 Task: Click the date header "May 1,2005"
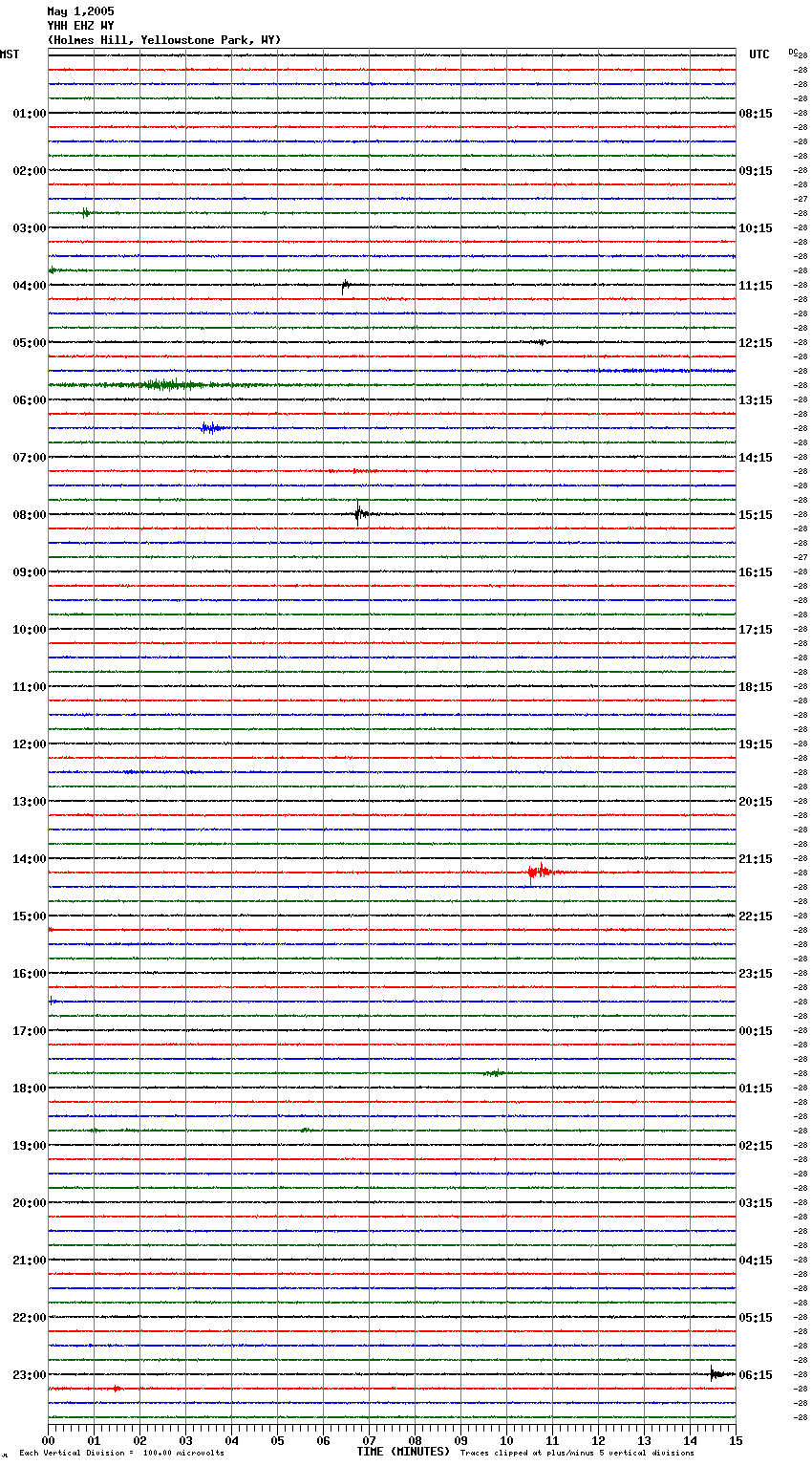(80, 11)
